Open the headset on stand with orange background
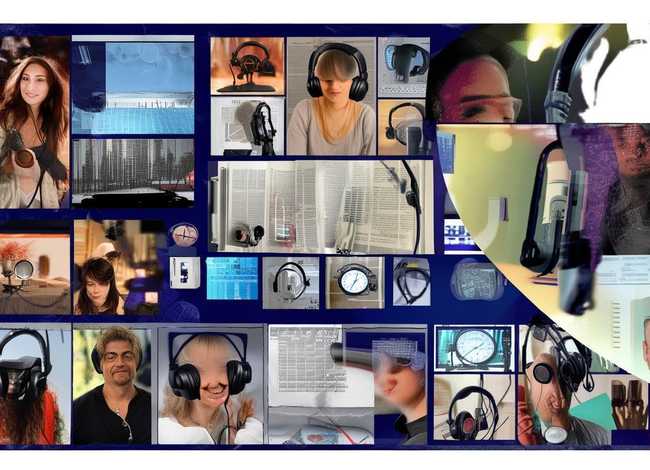The width and height of the screenshot is (650, 470). pos(247,65)
